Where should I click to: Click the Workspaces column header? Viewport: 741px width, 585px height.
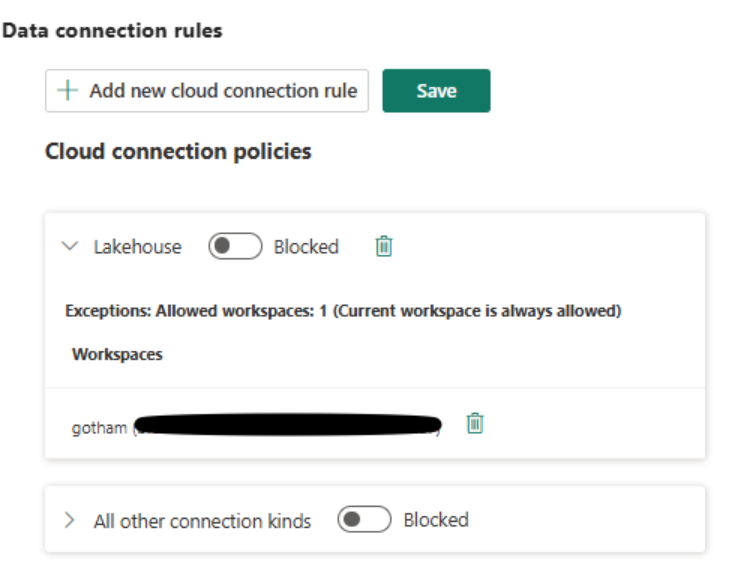click(117, 354)
